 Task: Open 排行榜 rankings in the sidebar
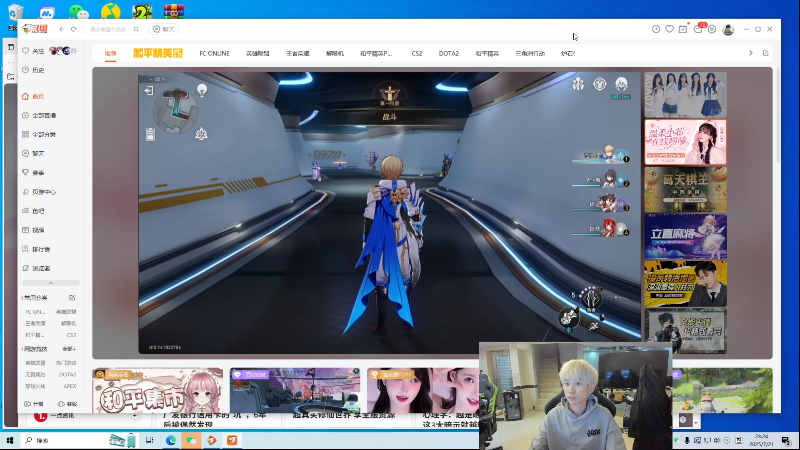pos(37,249)
